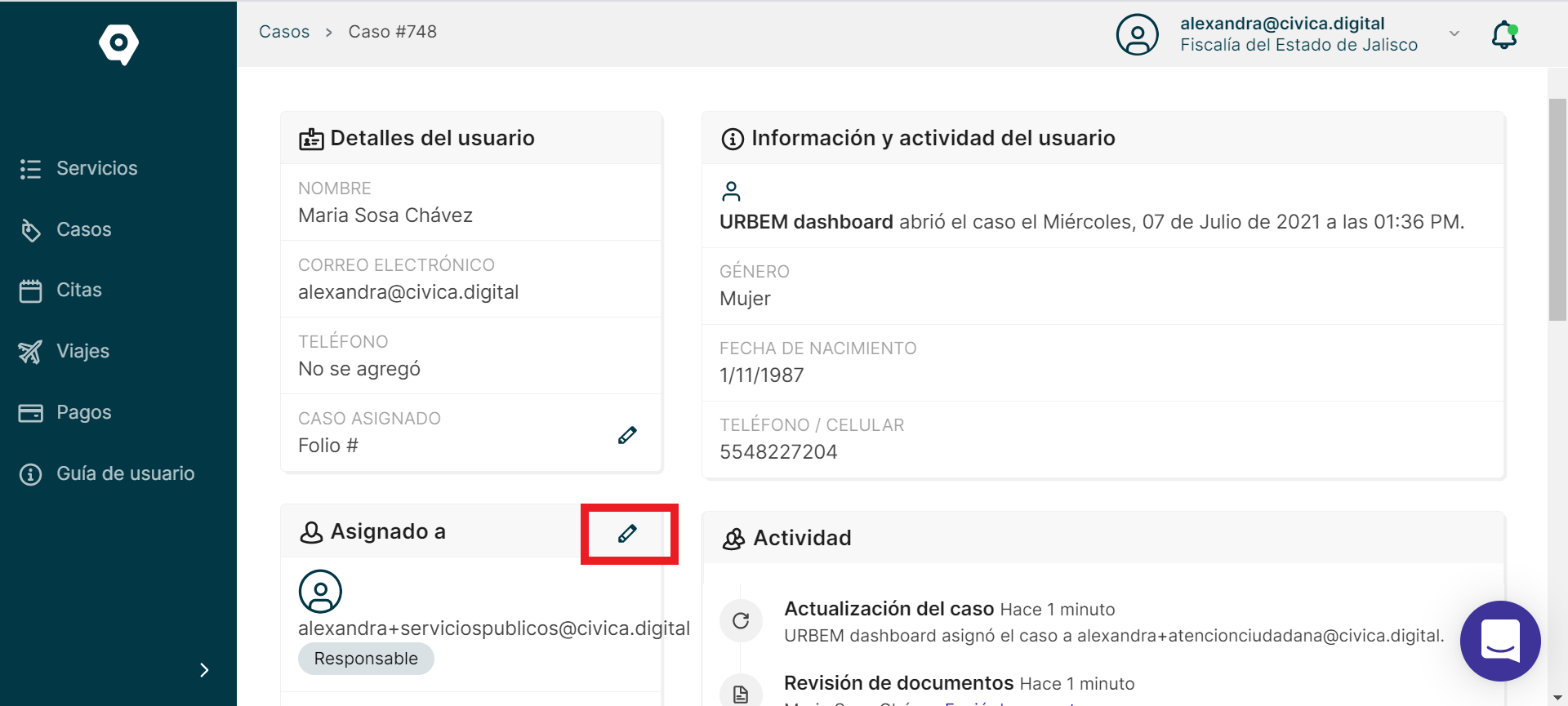Click the Casos breadcrumb link
Viewport: 1568px width, 706px height.
[x=284, y=32]
